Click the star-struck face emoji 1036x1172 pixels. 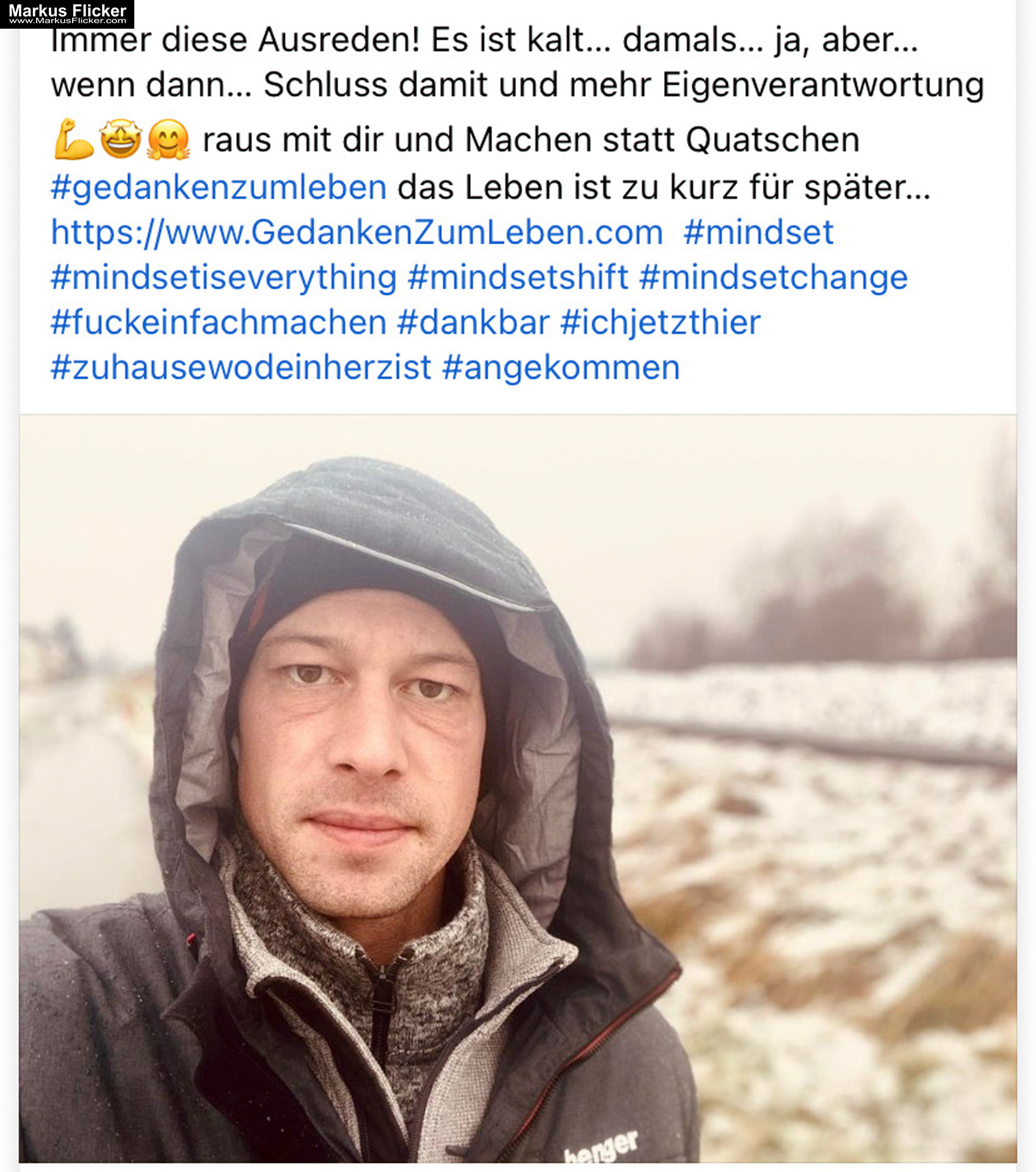(x=121, y=140)
